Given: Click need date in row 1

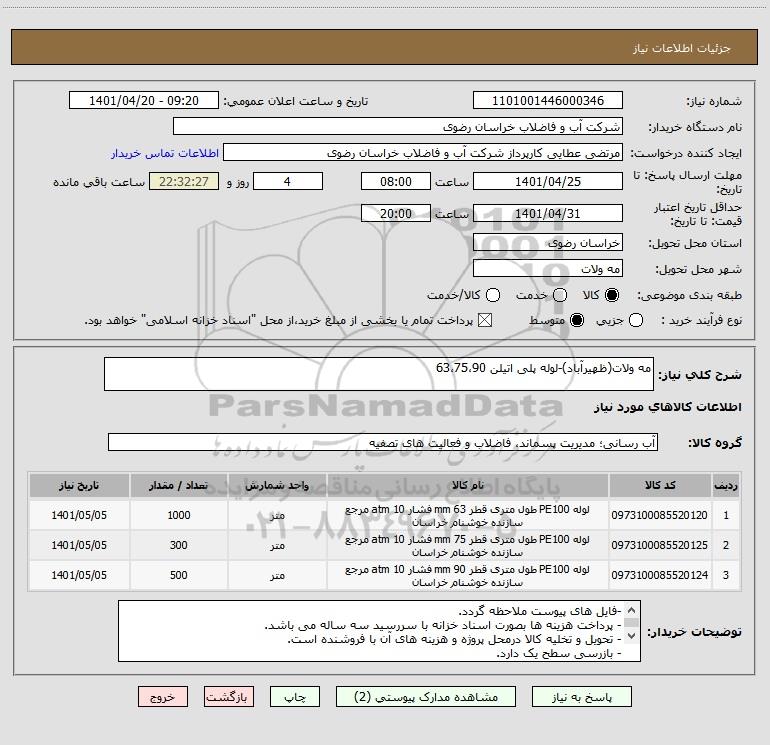Looking at the screenshot, I should click(79, 515).
